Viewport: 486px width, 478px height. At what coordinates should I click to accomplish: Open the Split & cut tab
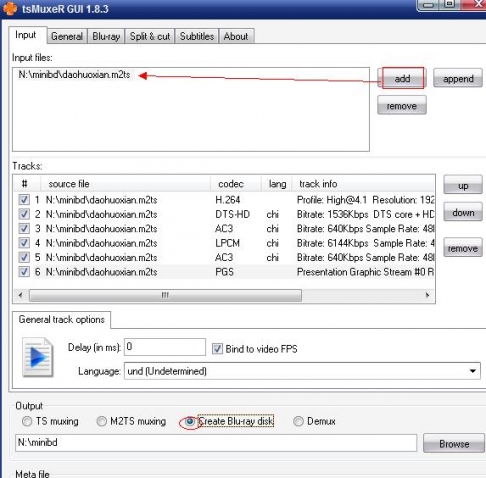pyautogui.click(x=150, y=36)
